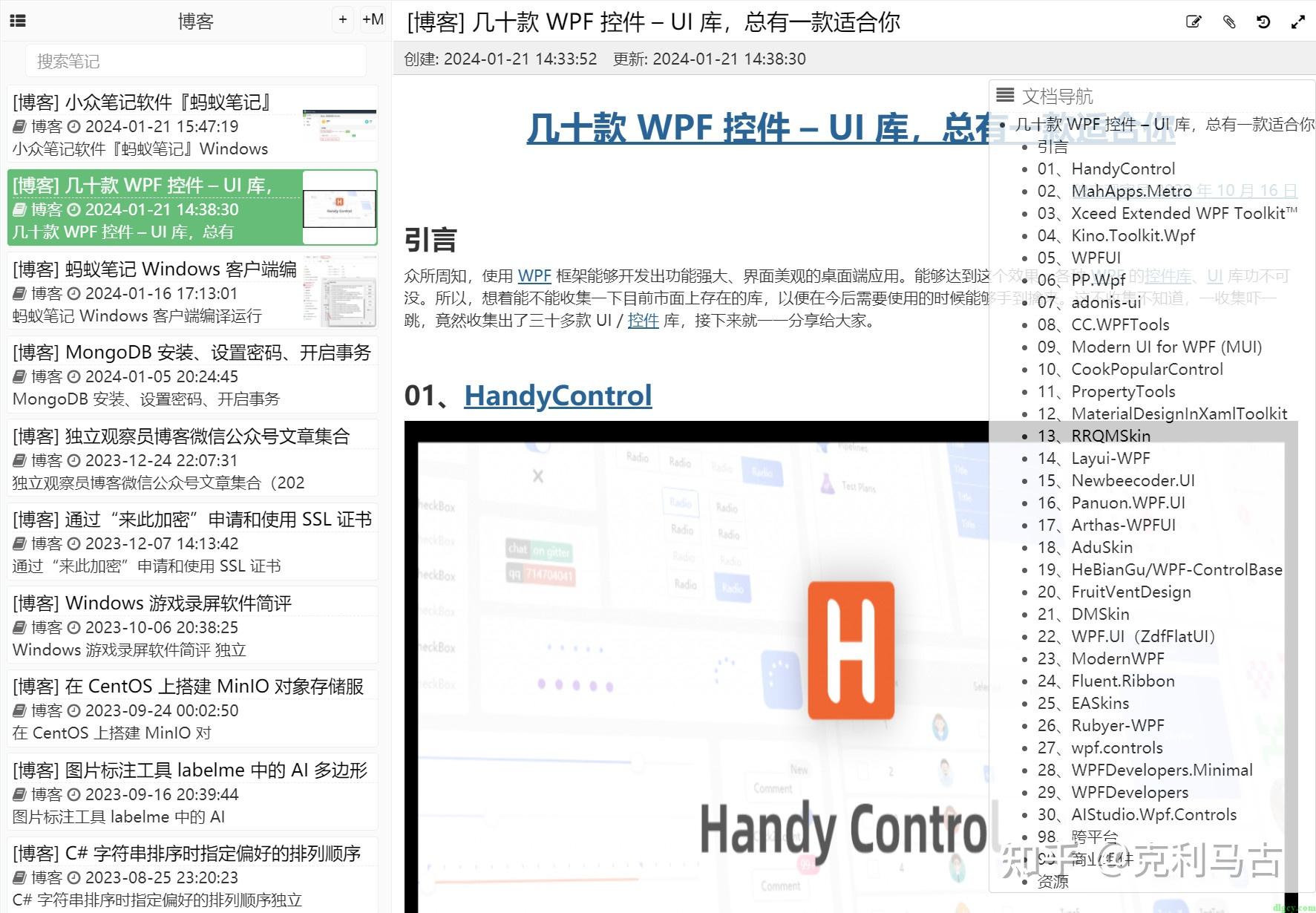Jump to 04、Kino.Toolkit.Wpf in outline

click(x=1116, y=236)
